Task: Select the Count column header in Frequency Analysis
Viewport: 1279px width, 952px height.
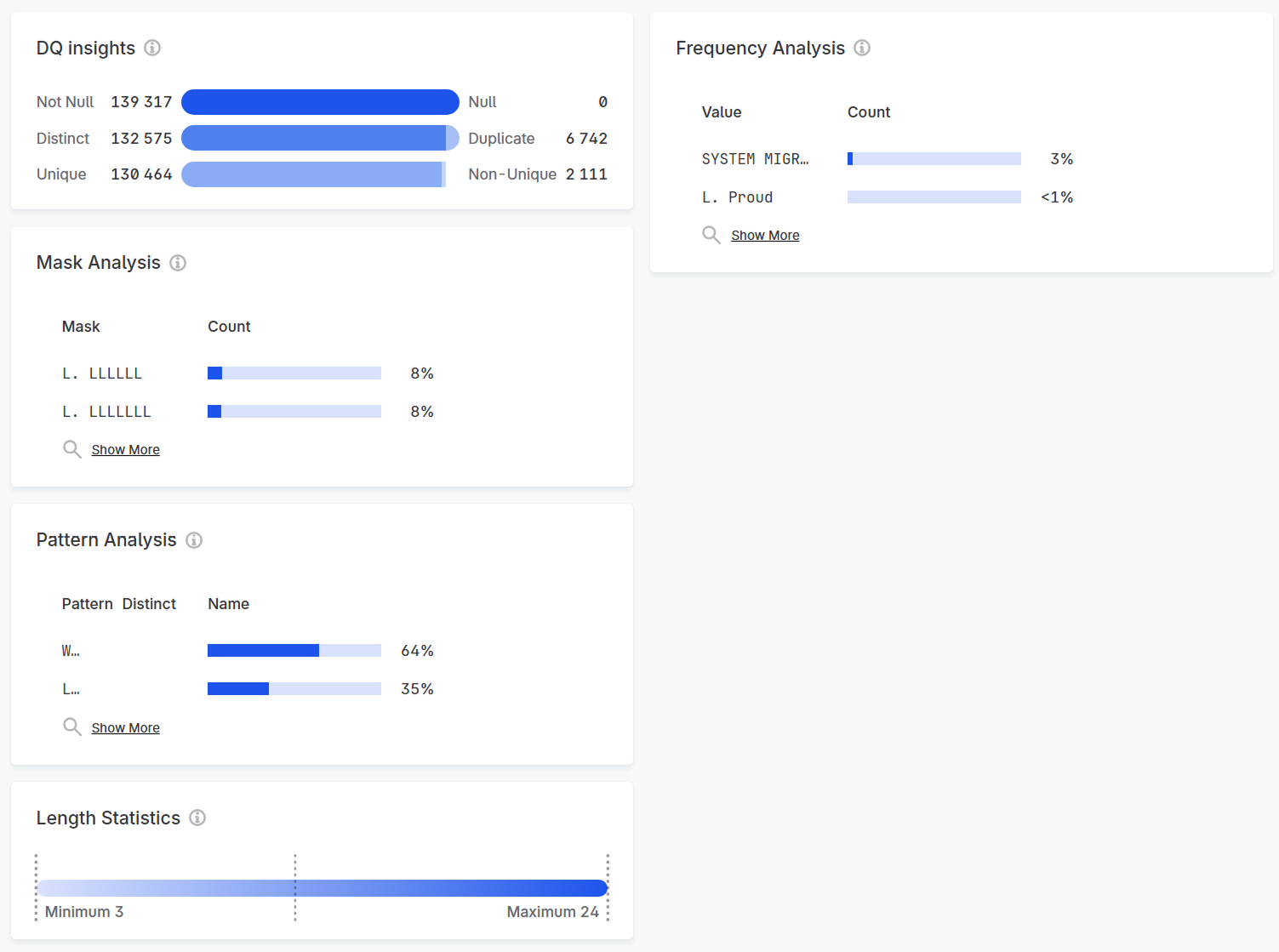Action: (869, 111)
